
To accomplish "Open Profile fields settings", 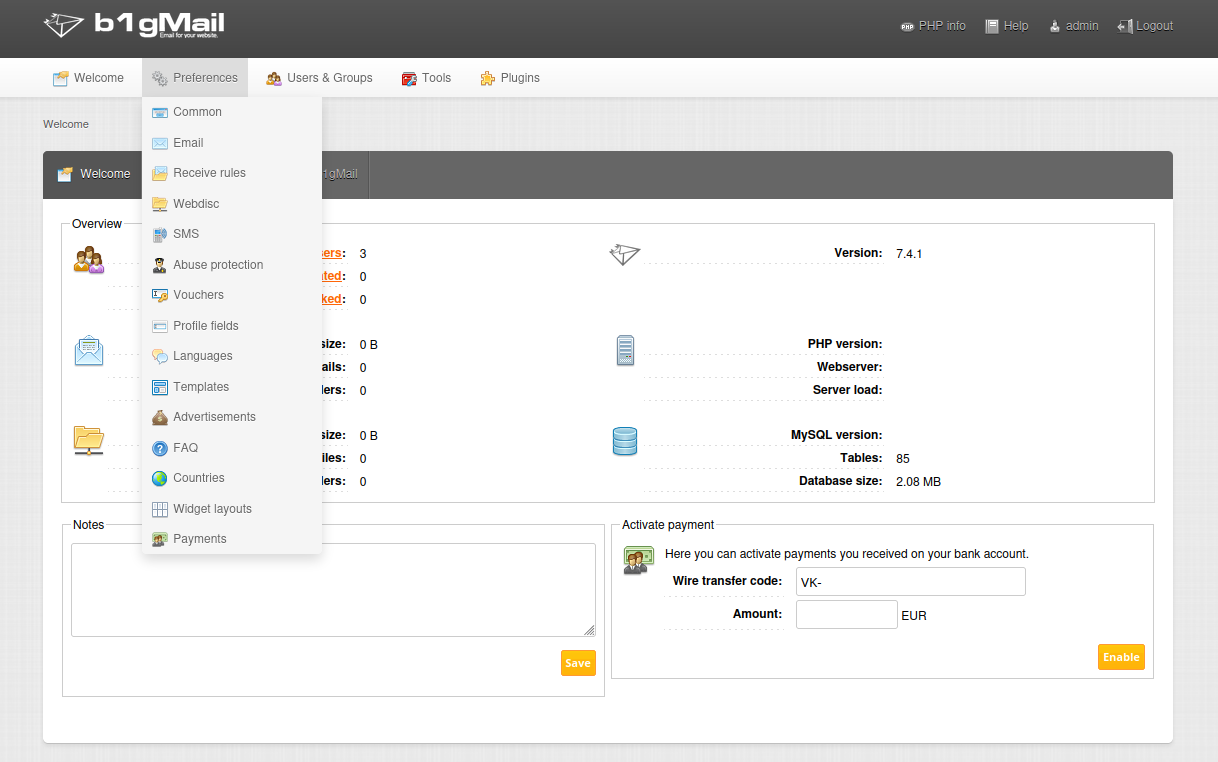I will pyautogui.click(x=205, y=326).
